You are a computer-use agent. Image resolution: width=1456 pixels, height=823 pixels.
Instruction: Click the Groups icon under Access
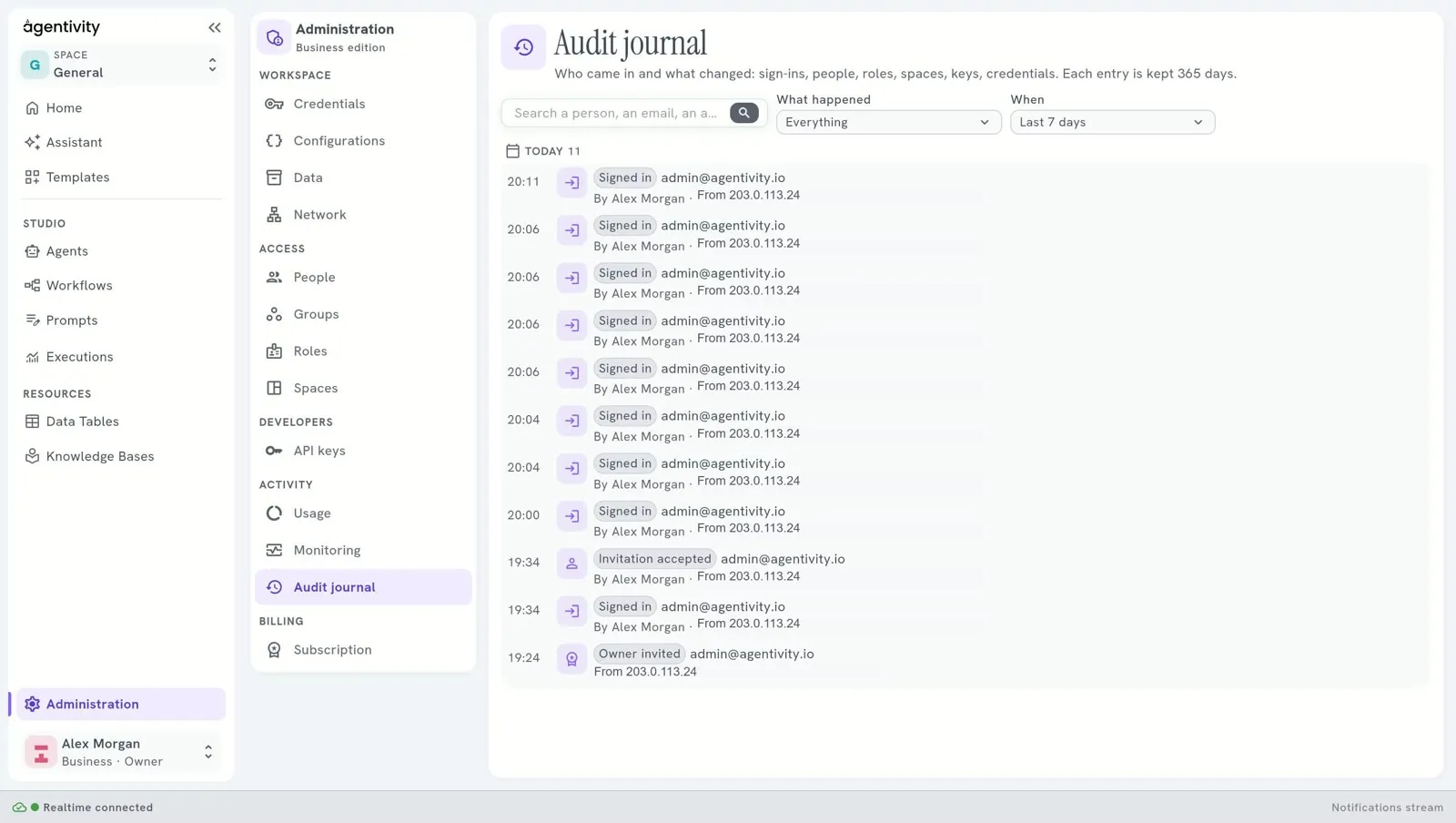pyautogui.click(x=274, y=314)
